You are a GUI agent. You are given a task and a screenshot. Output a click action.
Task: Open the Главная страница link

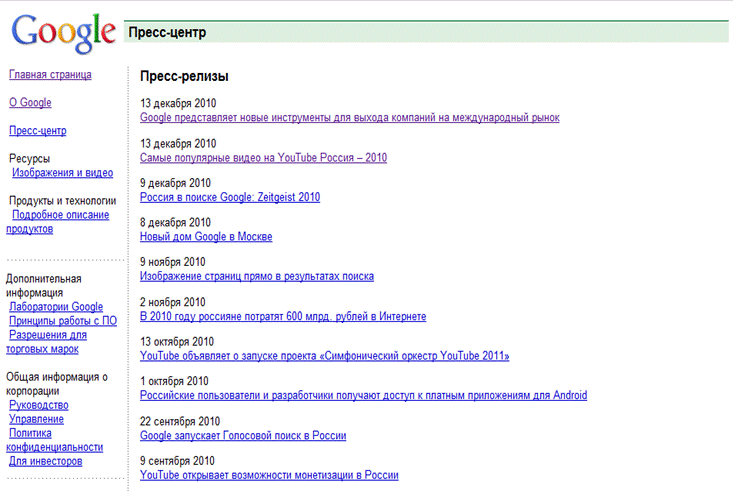[x=50, y=74]
